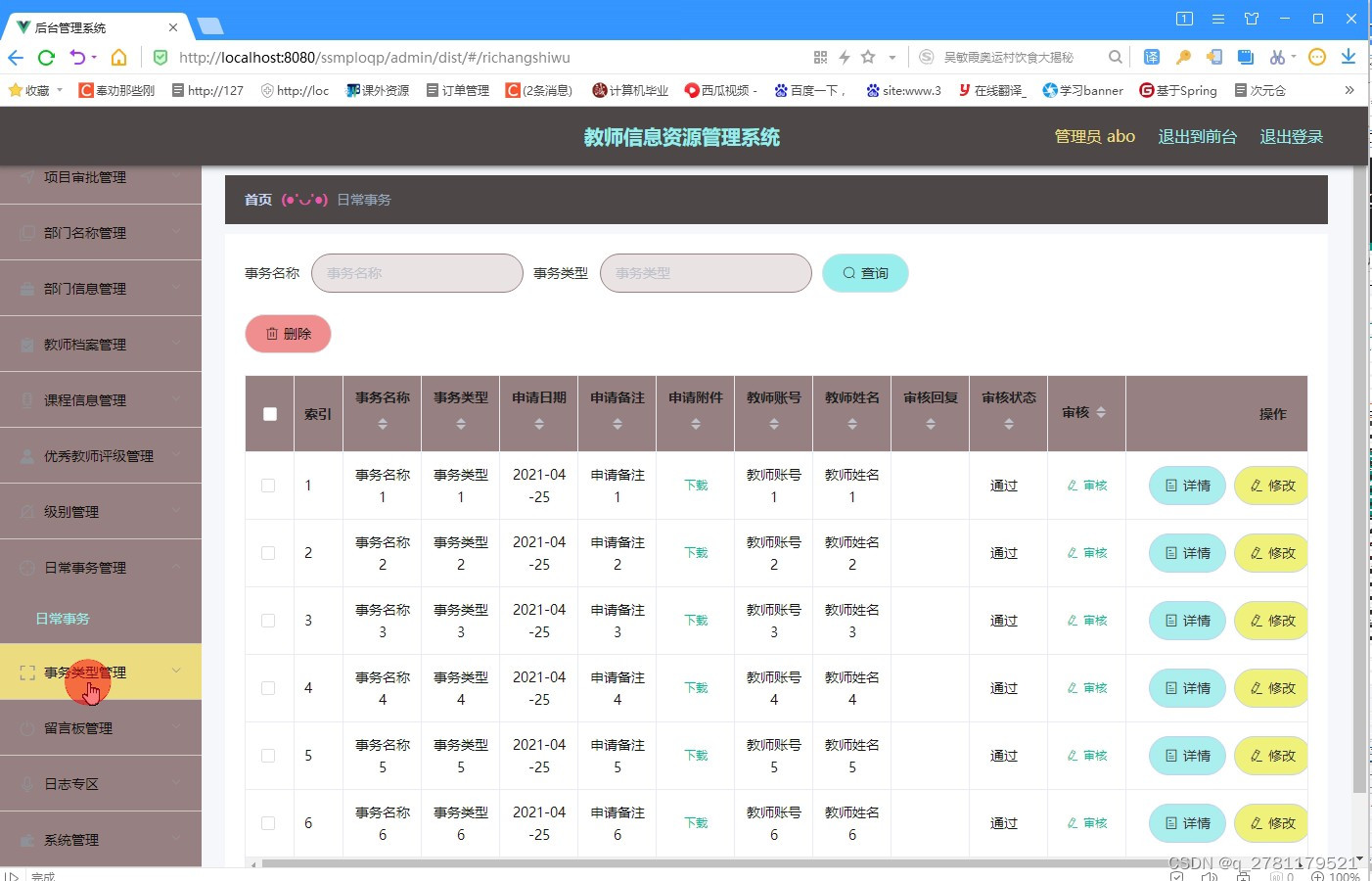Viewport: 1372px width, 881px height.
Task: Expand the 教师档案管理 sidebar menu
Action: pos(101,345)
